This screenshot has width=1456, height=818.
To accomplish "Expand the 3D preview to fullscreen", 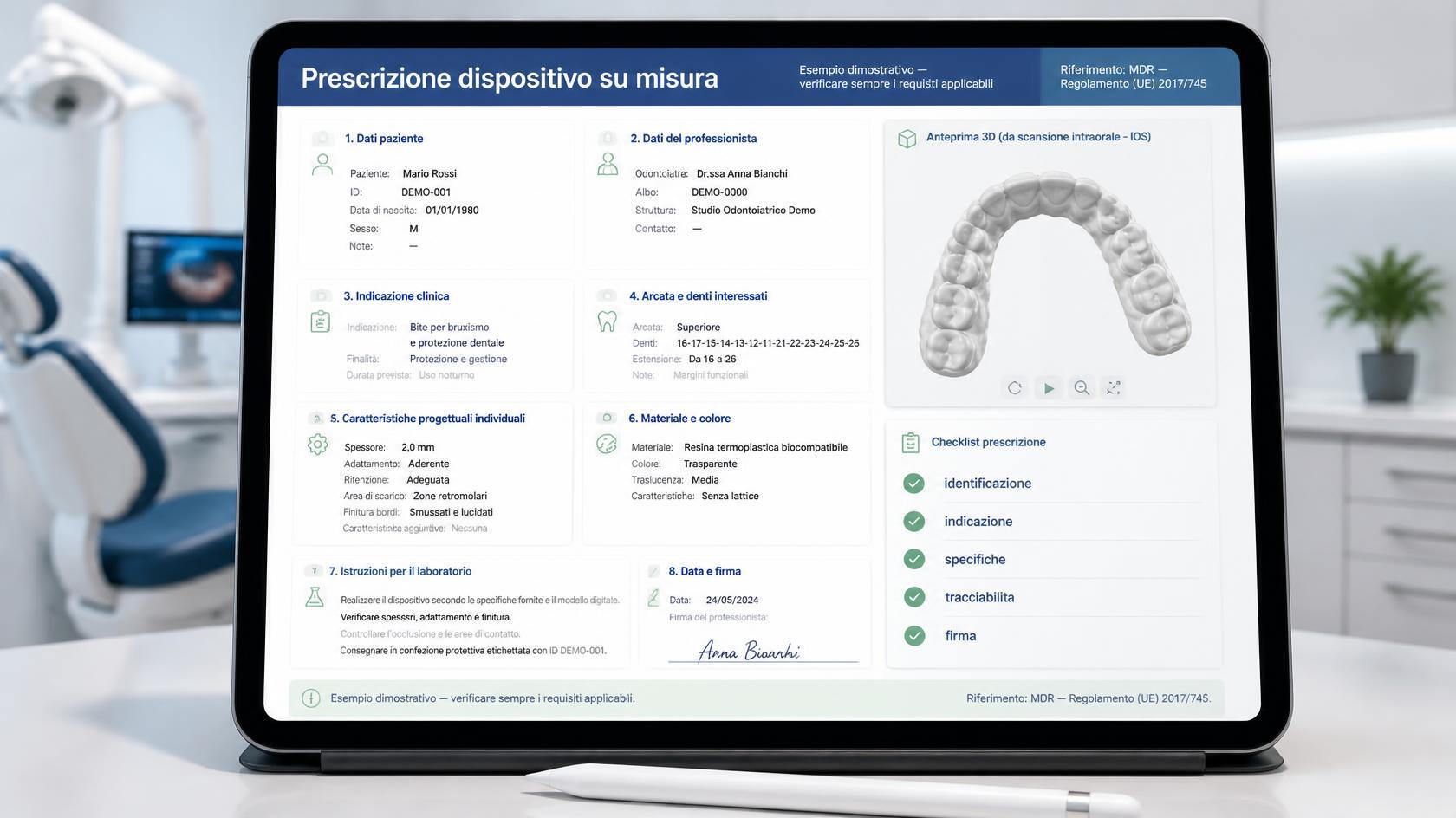I will tap(1114, 388).
